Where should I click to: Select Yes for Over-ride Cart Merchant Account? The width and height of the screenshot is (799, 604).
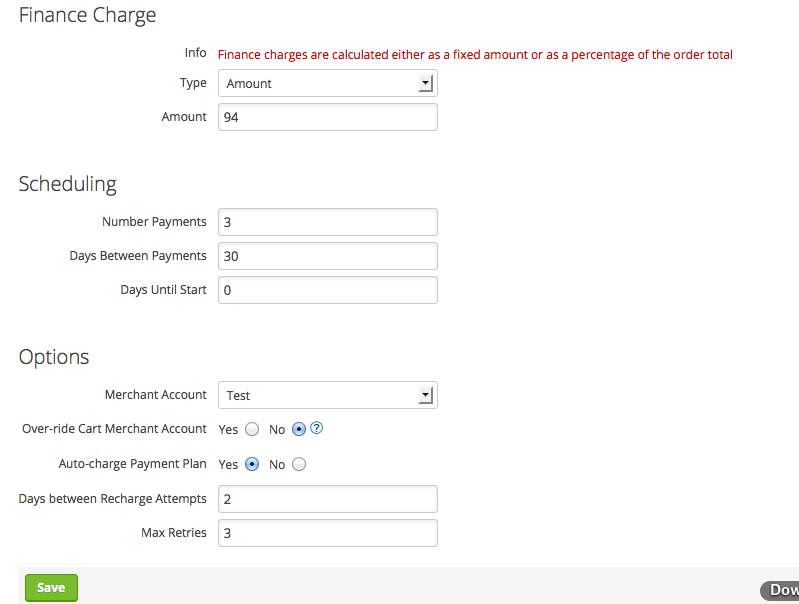tap(252, 429)
